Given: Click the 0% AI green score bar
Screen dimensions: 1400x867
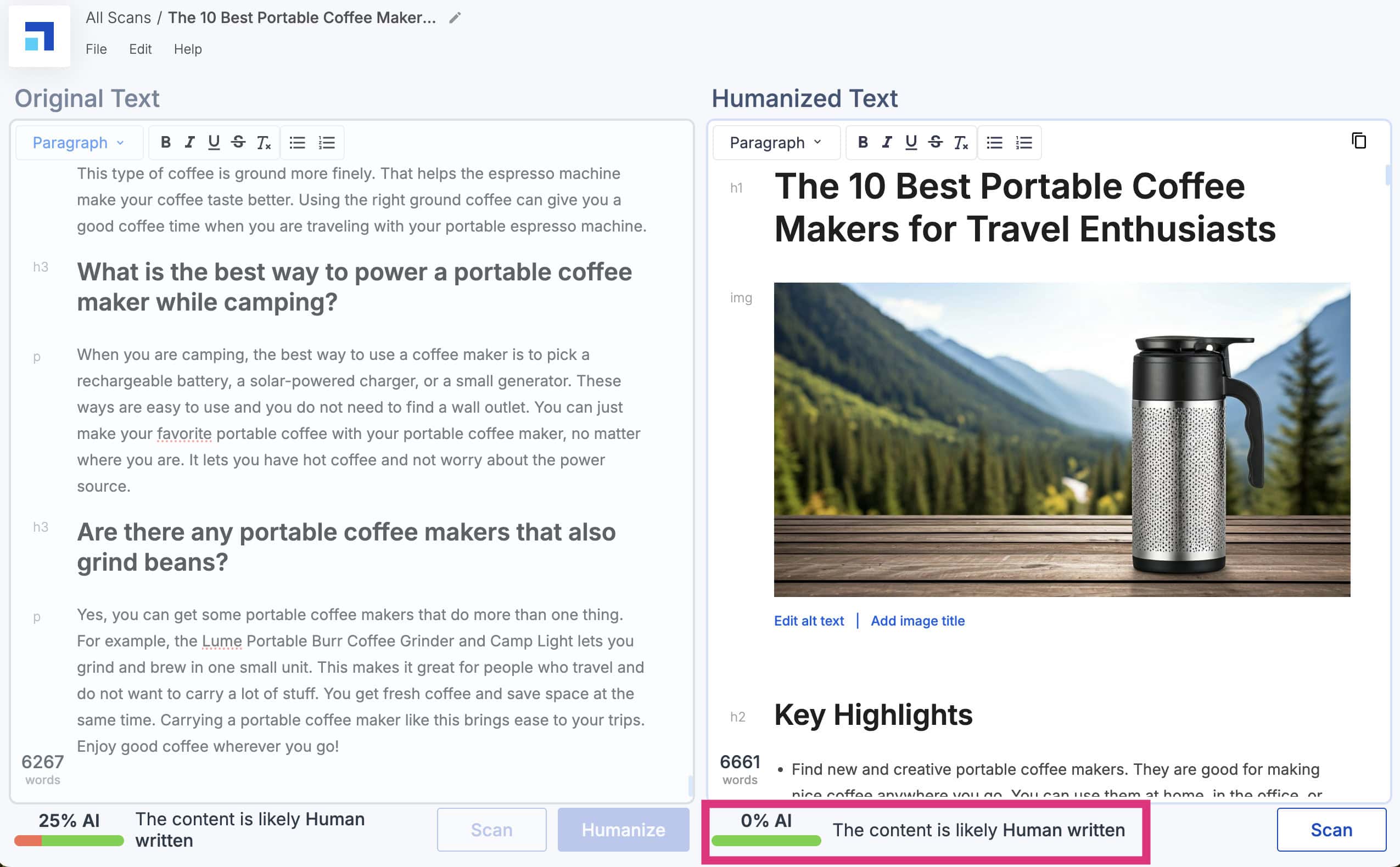Looking at the screenshot, I should (766, 841).
